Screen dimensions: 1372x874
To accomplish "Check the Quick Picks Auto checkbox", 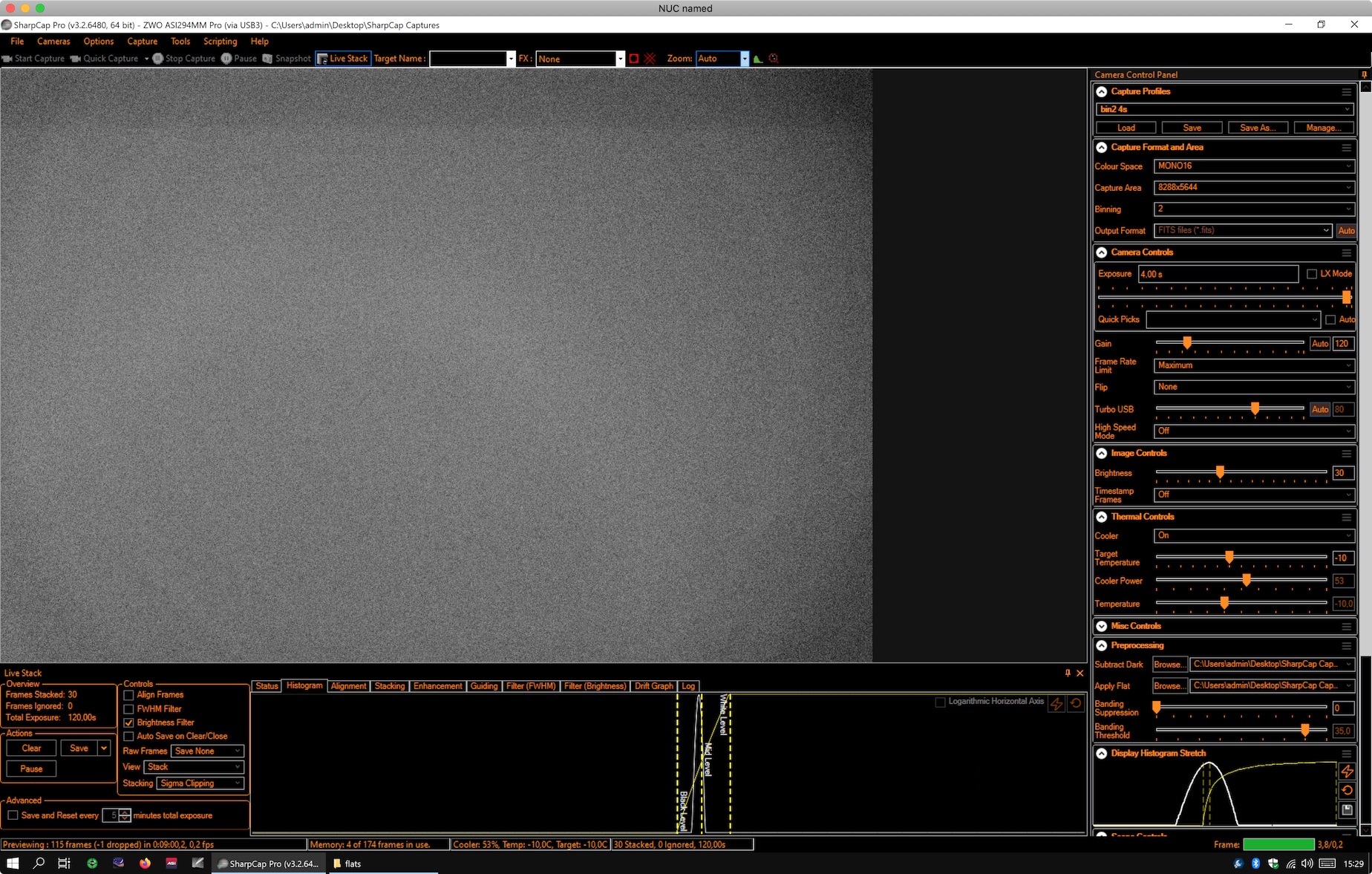I will pos(1330,320).
